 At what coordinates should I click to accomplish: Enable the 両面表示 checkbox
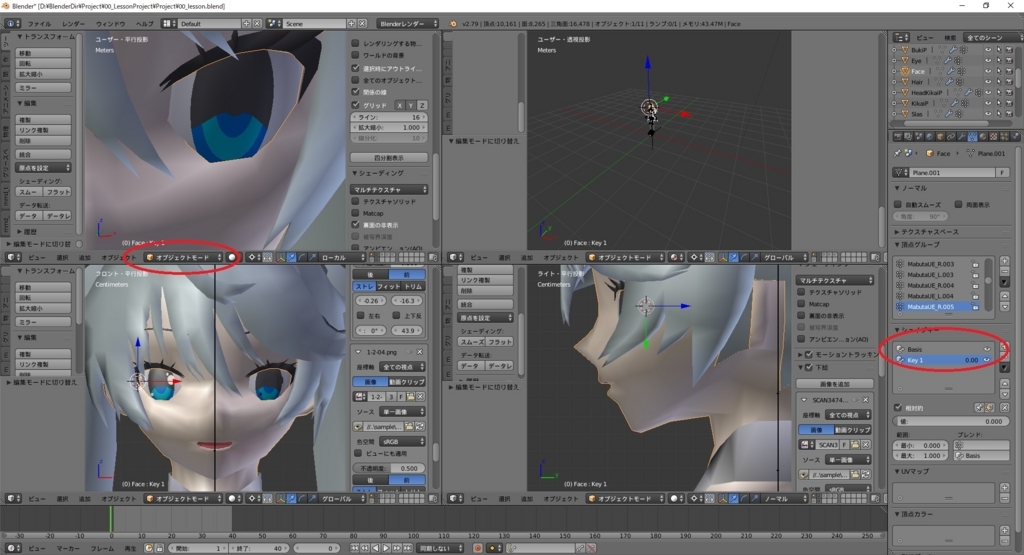958,204
